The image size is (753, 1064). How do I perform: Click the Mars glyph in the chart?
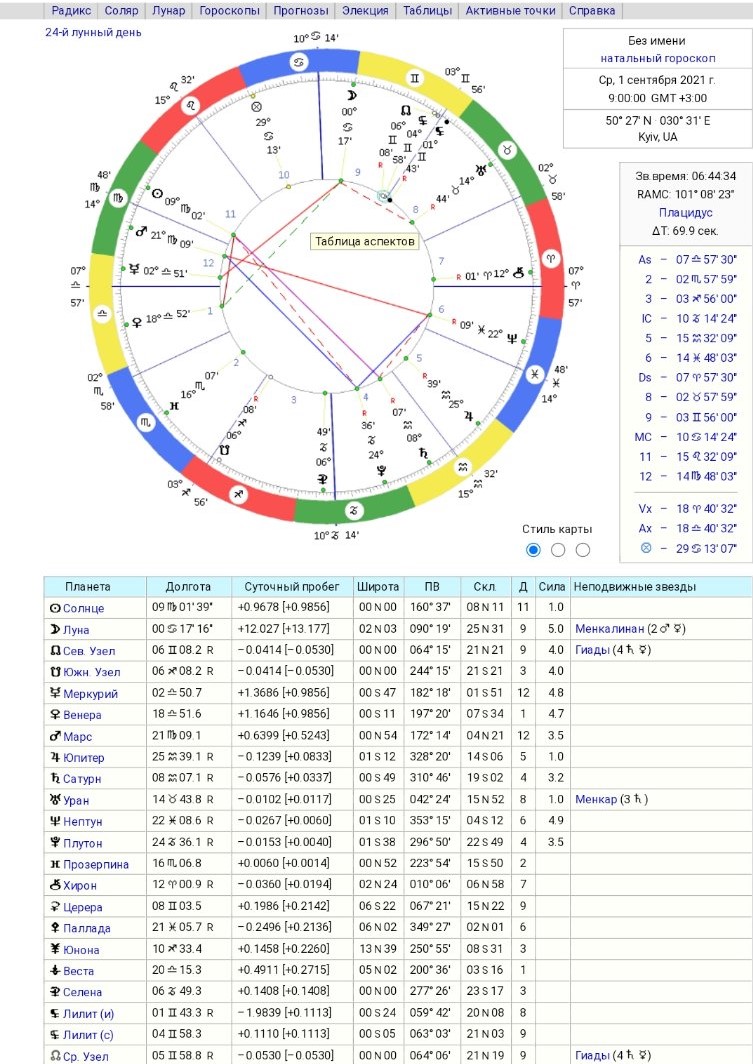click(141, 232)
